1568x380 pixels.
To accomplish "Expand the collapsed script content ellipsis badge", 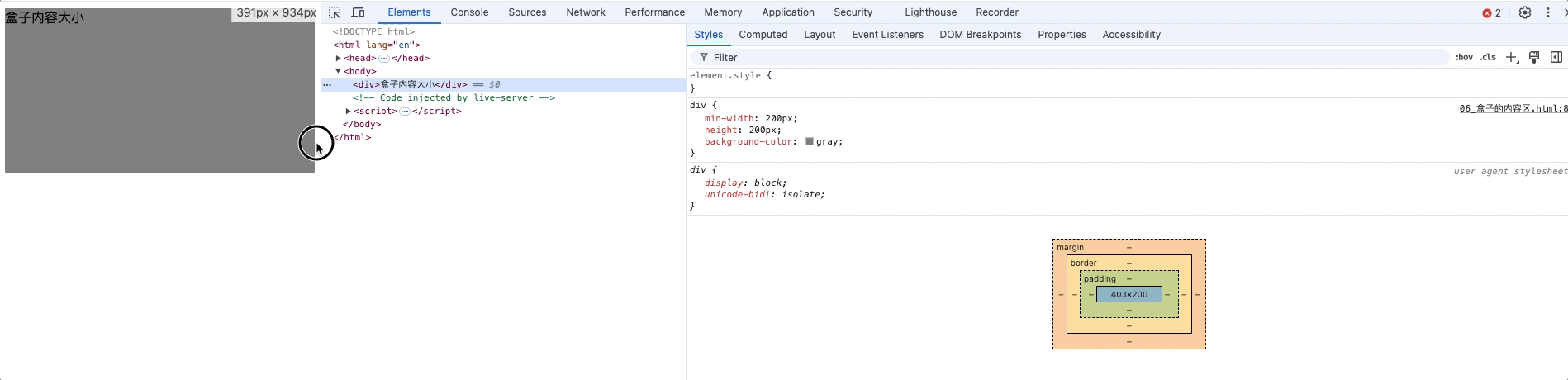I will point(405,112).
